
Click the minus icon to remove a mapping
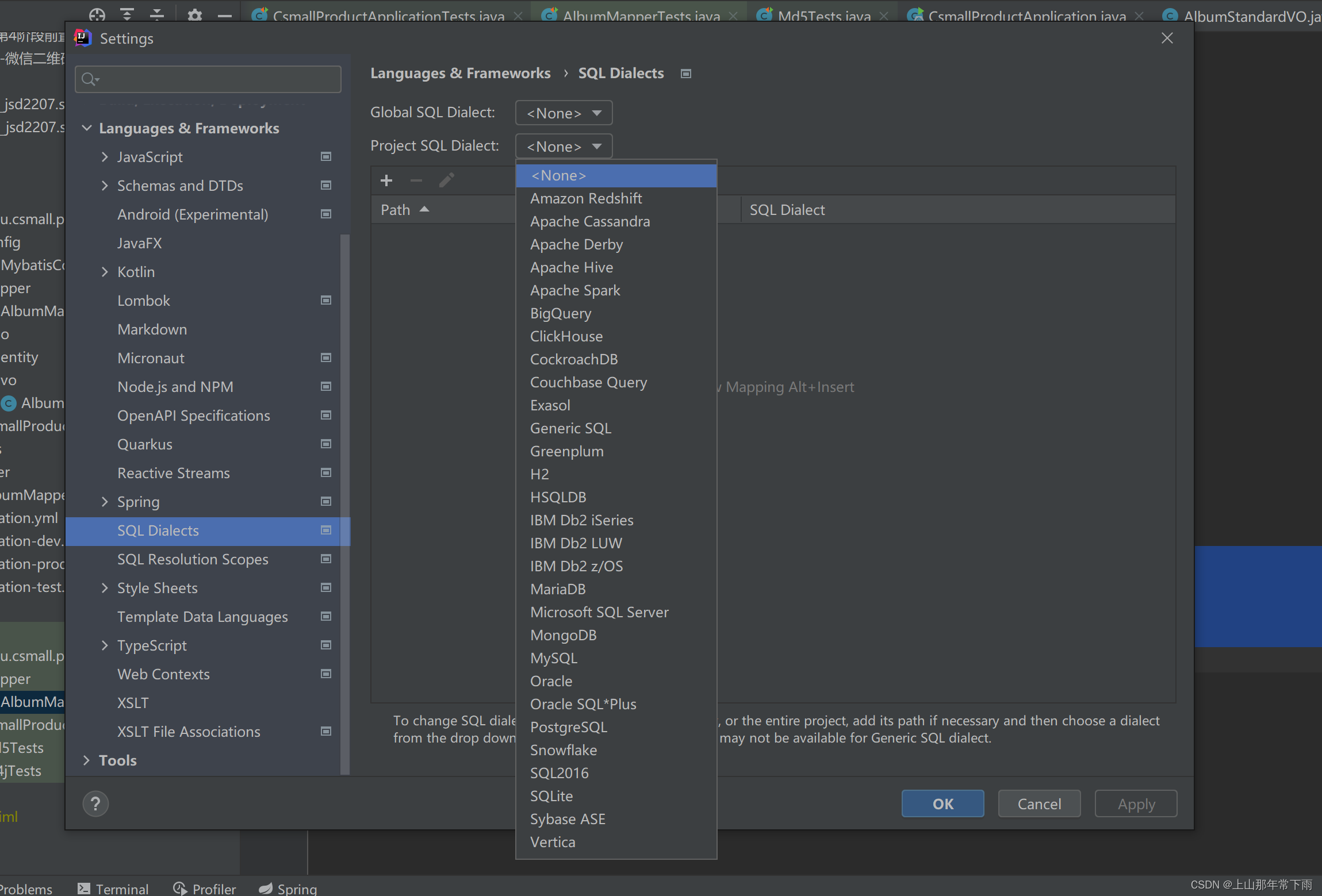pyautogui.click(x=416, y=180)
